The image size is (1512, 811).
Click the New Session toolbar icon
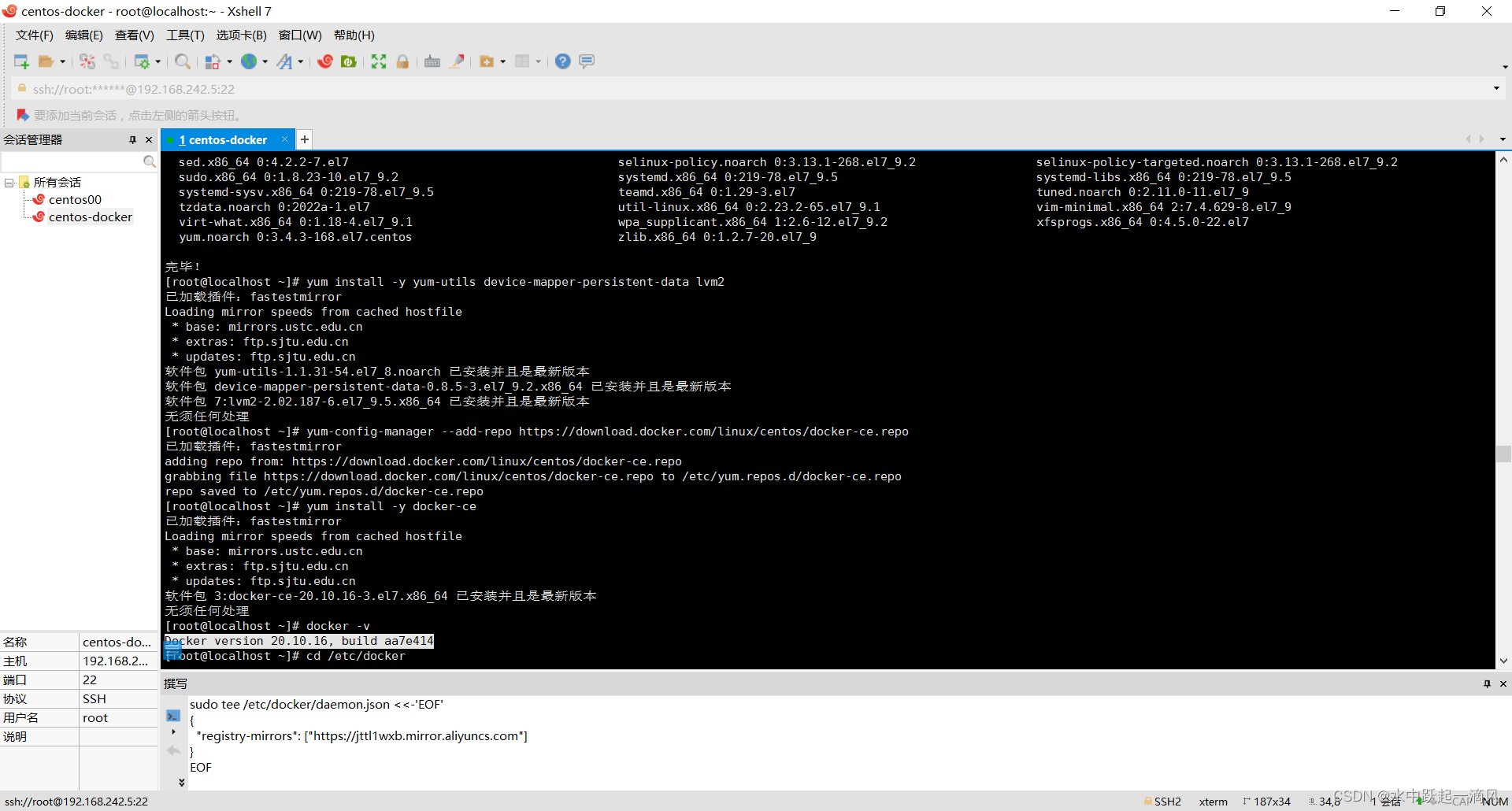point(21,61)
